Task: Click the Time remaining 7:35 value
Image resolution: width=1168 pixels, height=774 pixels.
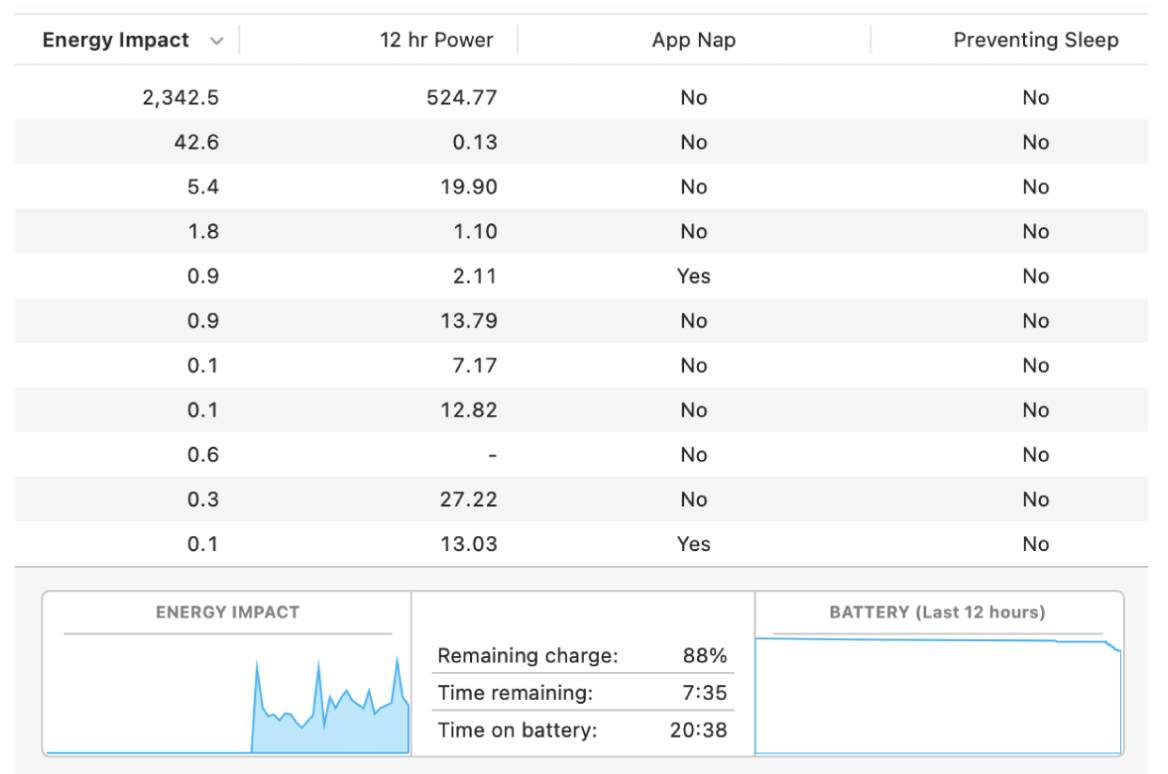Action: click(708, 693)
